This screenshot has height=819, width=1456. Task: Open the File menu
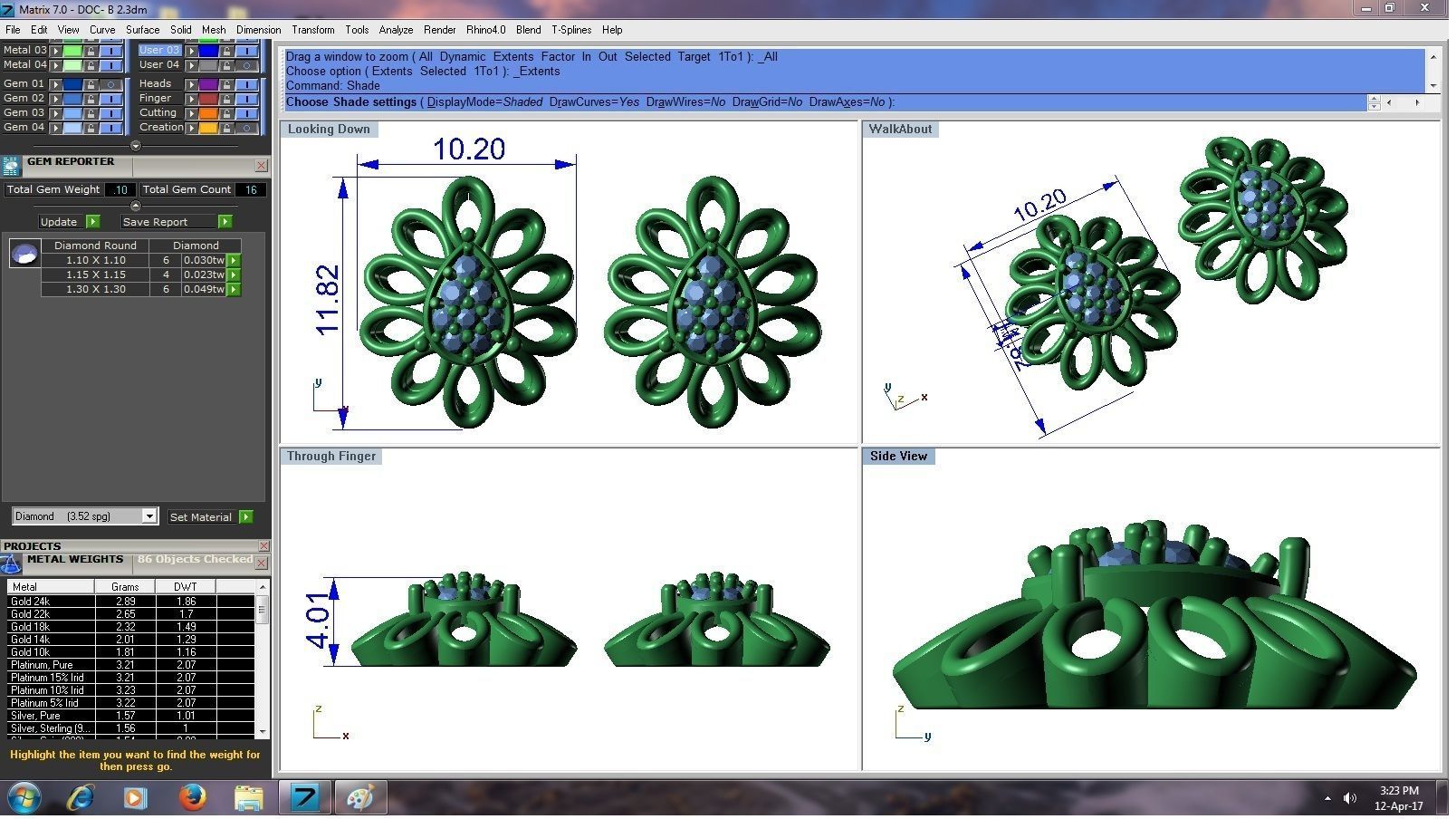point(13,30)
